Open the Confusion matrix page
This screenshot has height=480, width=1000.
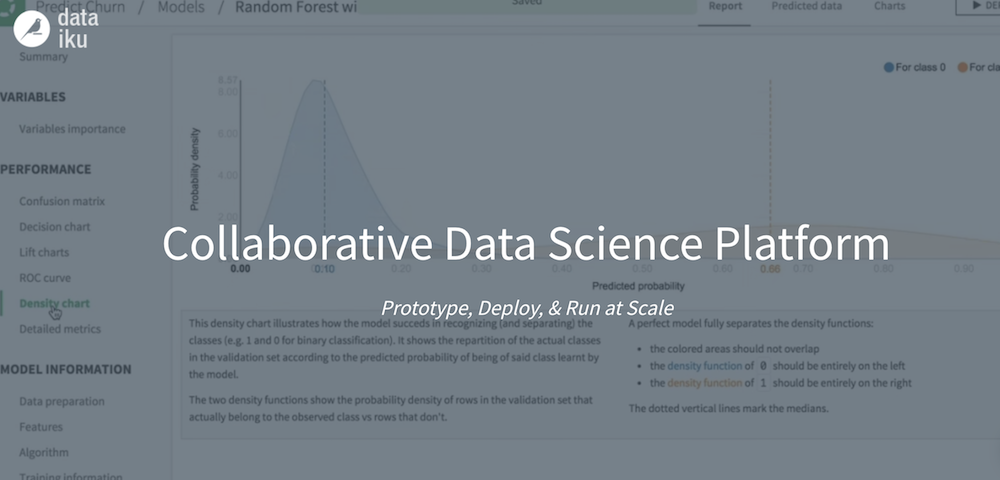62,201
